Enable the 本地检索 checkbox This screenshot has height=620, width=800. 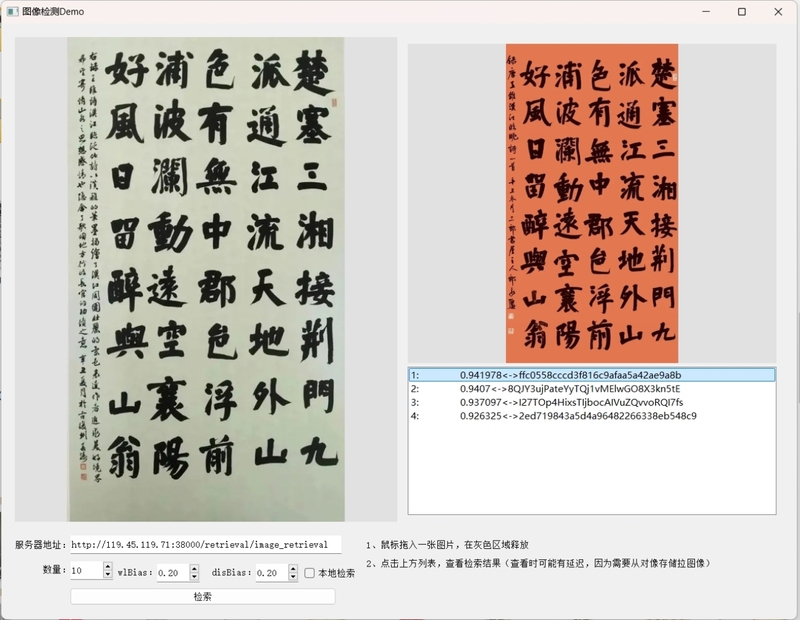pyautogui.click(x=309, y=573)
